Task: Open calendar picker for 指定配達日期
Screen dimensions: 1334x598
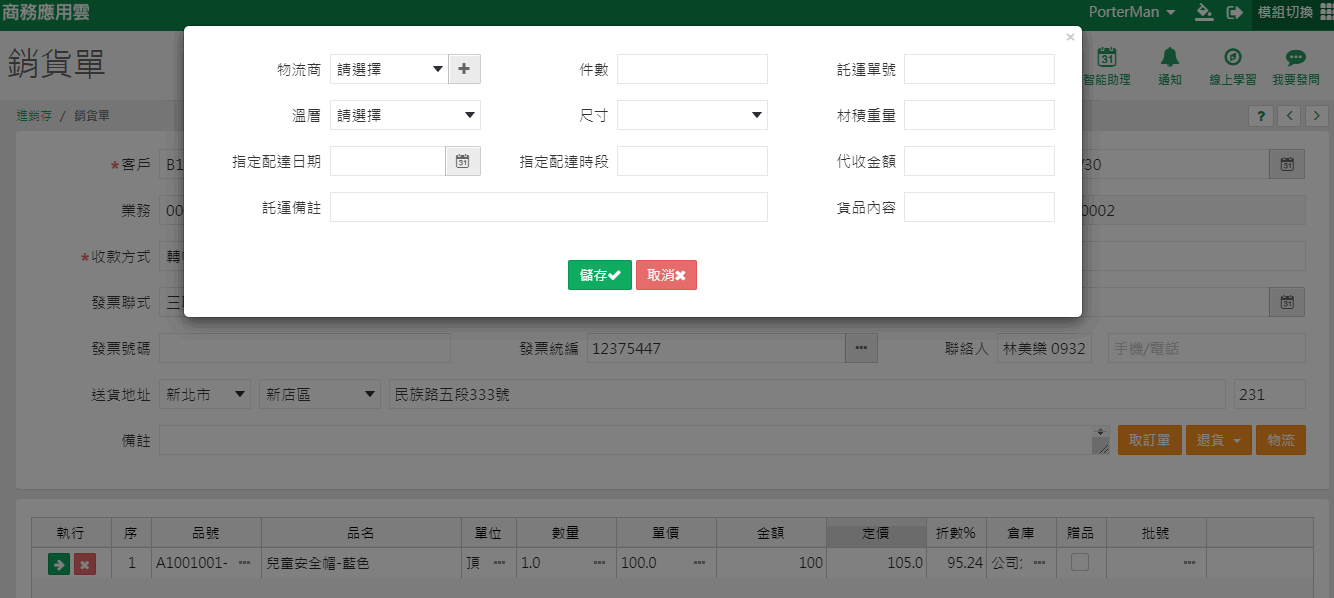Action: point(463,161)
